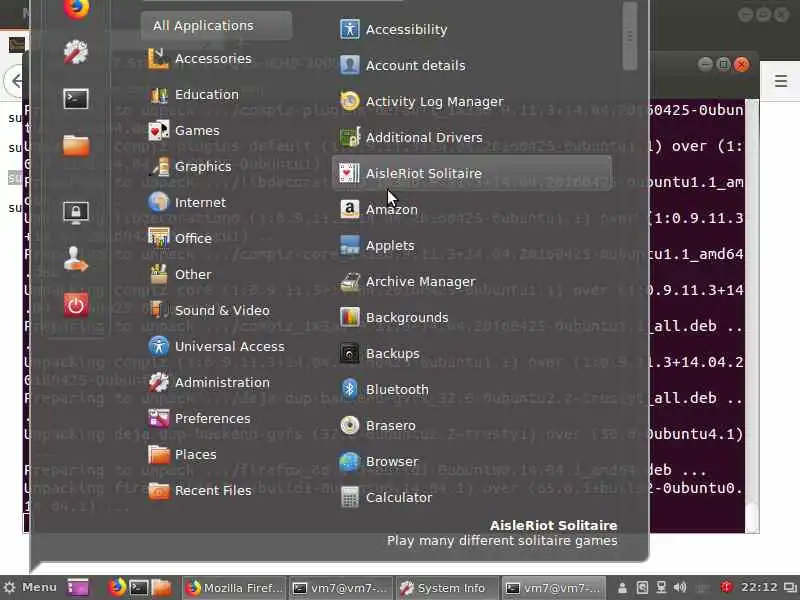Switch to Mozilla Firefox window in taskbar
This screenshot has width=800, height=600.
[x=234, y=588]
